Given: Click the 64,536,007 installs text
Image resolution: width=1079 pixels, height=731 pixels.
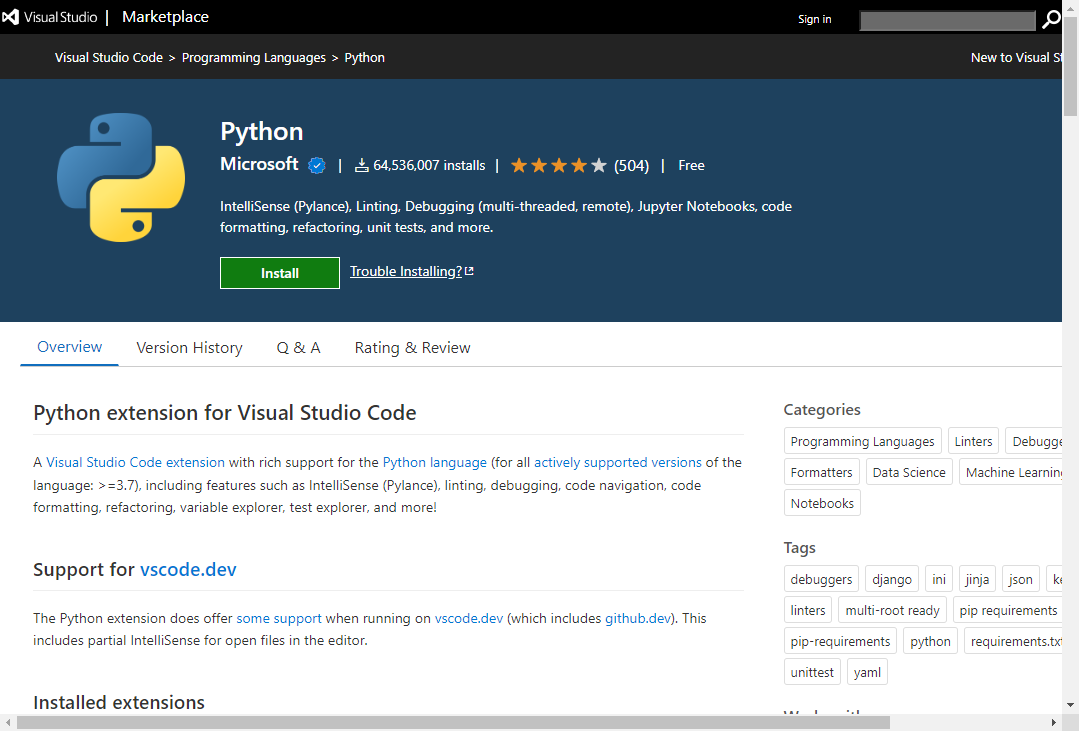Looking at the screenshot, I should pyautogui.click(x=429, y=166).
